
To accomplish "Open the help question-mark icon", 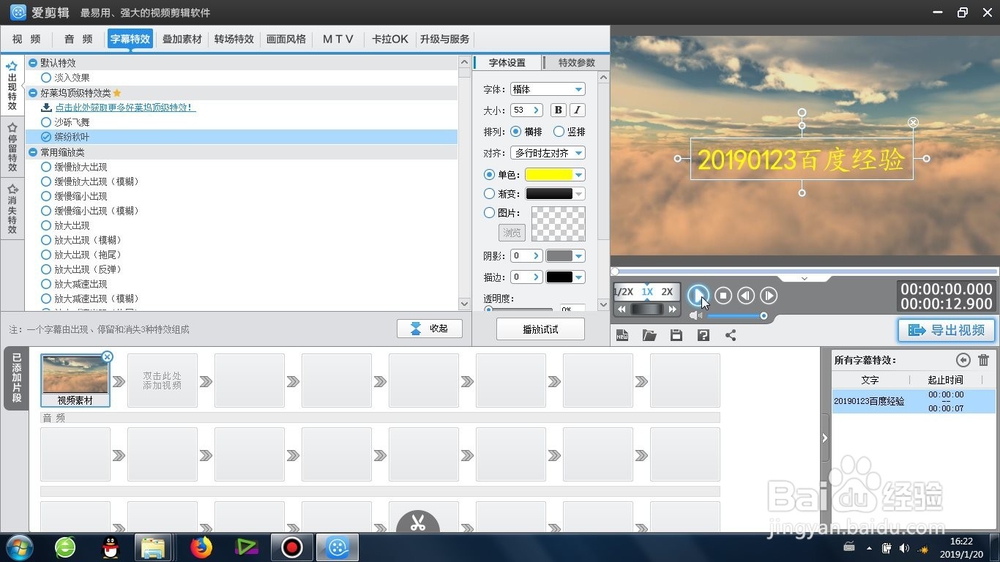I will click(703, 336).
